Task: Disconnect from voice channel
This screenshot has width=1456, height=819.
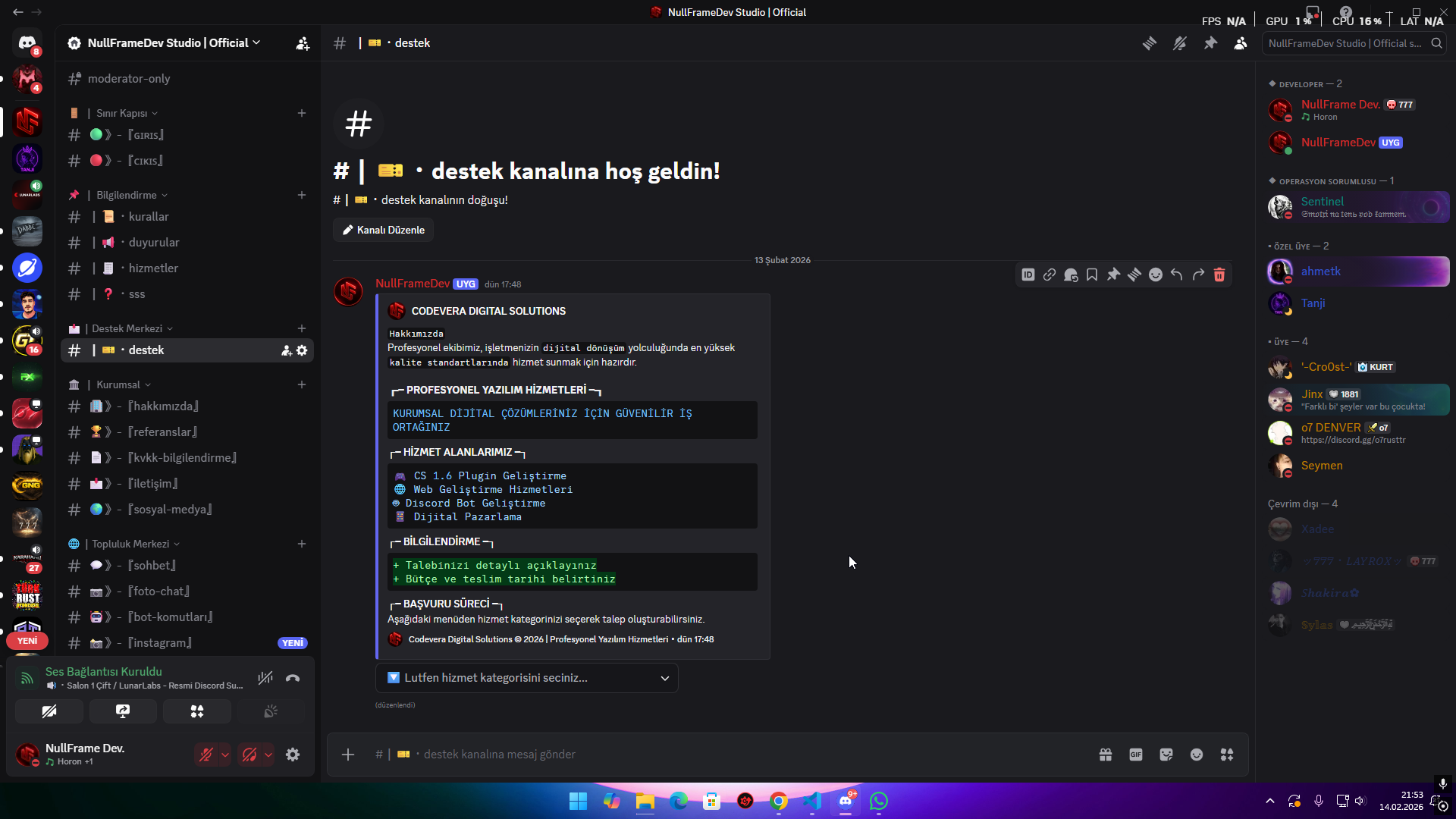Action: coord(293,678)
